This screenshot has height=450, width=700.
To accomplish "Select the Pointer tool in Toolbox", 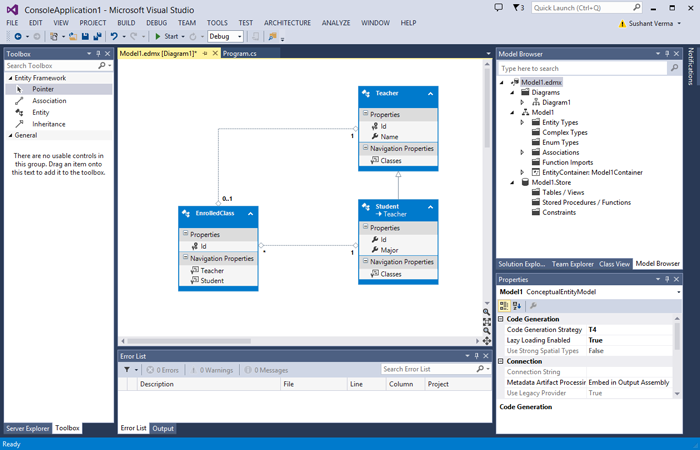I will coord(42,89).
